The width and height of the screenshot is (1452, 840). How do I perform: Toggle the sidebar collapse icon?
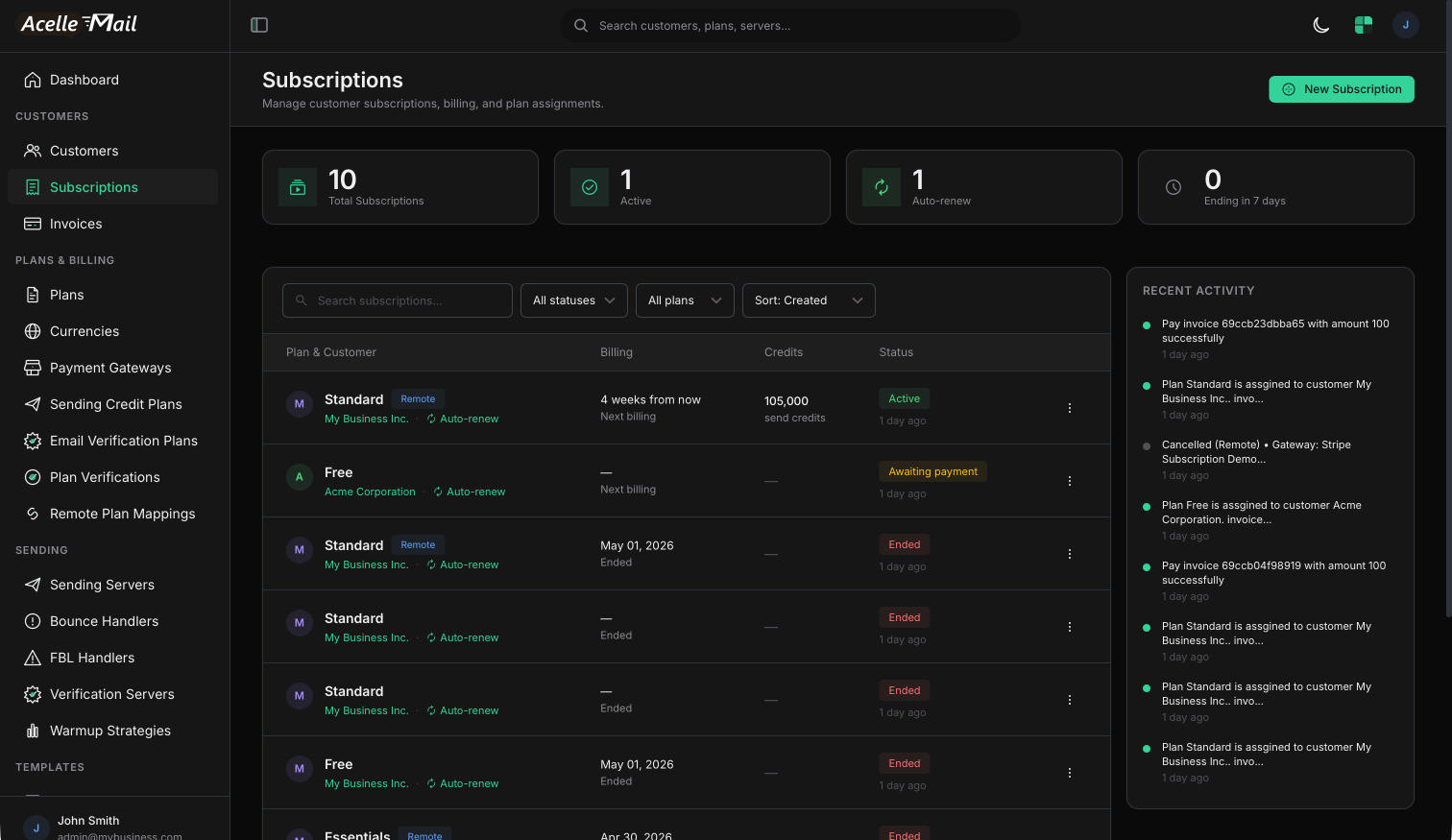pyautogui.click(x=259, y=25)
